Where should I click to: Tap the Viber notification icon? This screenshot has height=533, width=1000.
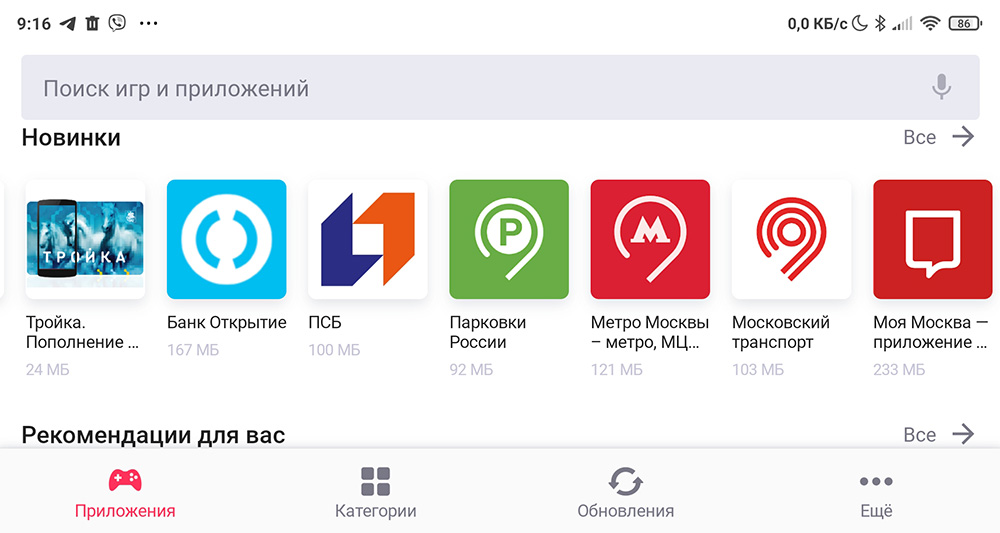117,24
